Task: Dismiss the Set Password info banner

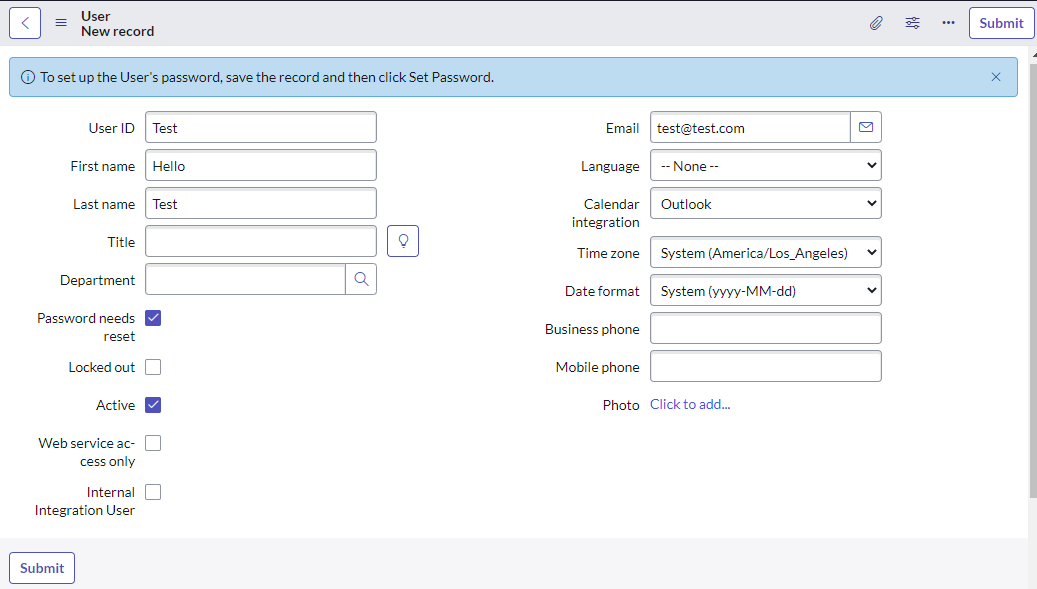Action: click(995, 77)
